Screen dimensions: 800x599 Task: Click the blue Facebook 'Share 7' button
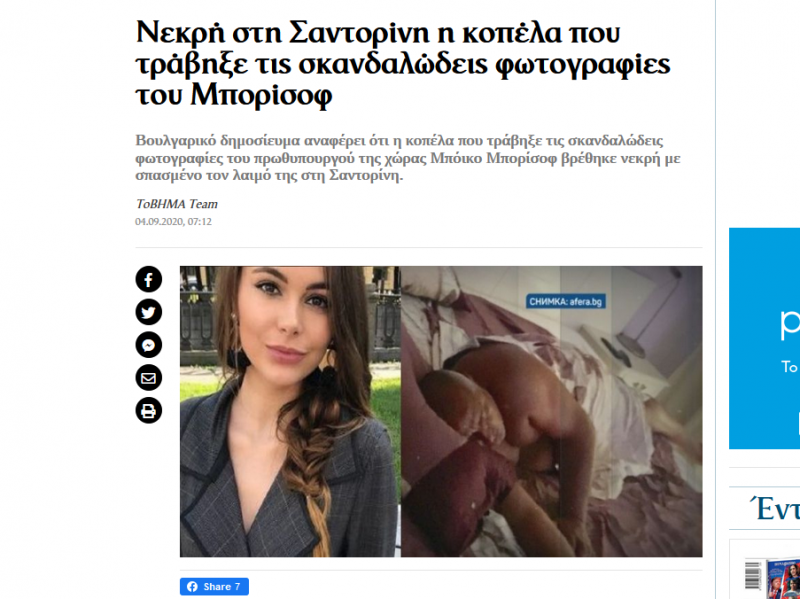pyautogui.click(x=214, y=586)
